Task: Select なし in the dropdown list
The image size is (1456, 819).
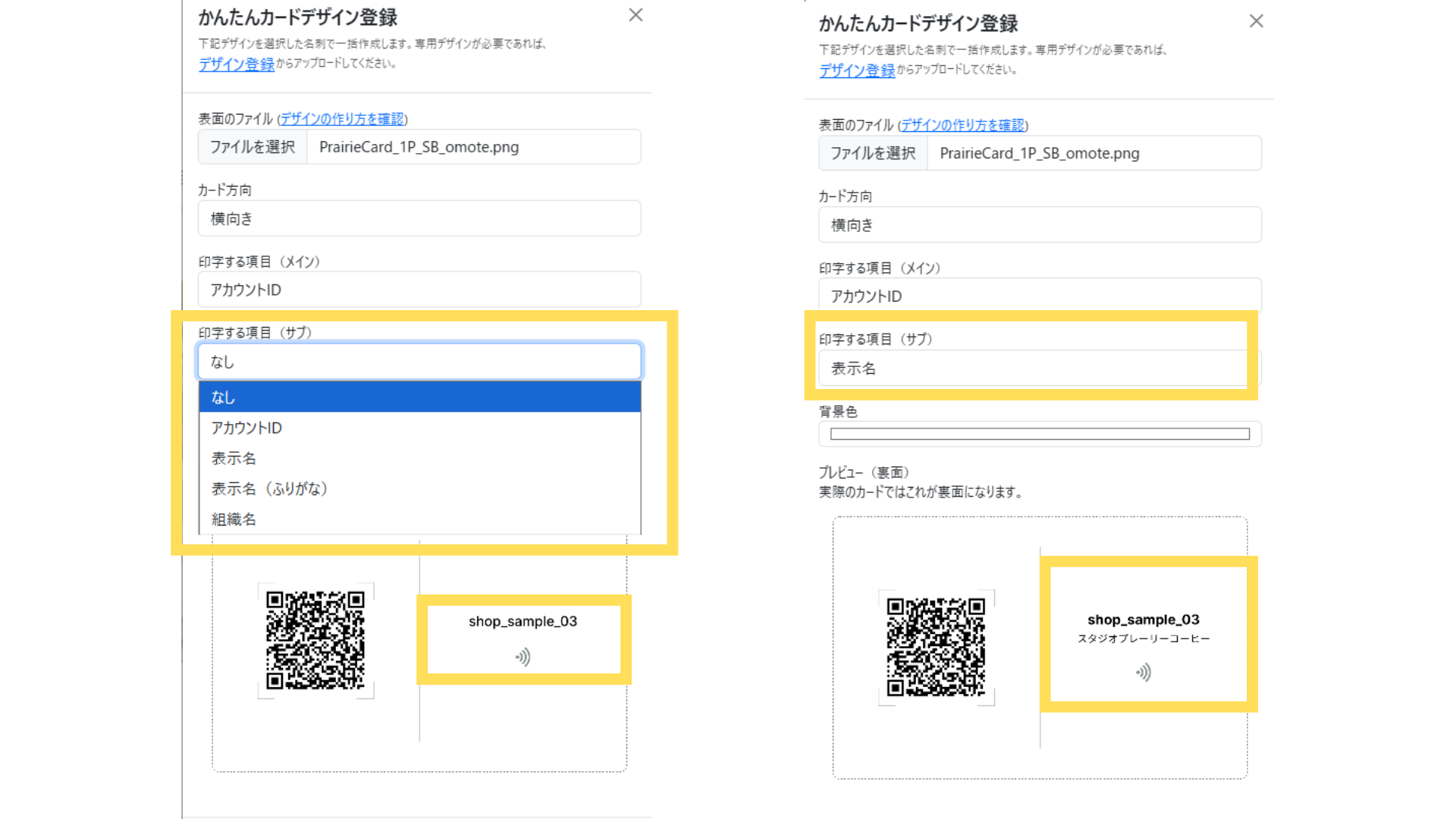Action: [x=419, y=397]
